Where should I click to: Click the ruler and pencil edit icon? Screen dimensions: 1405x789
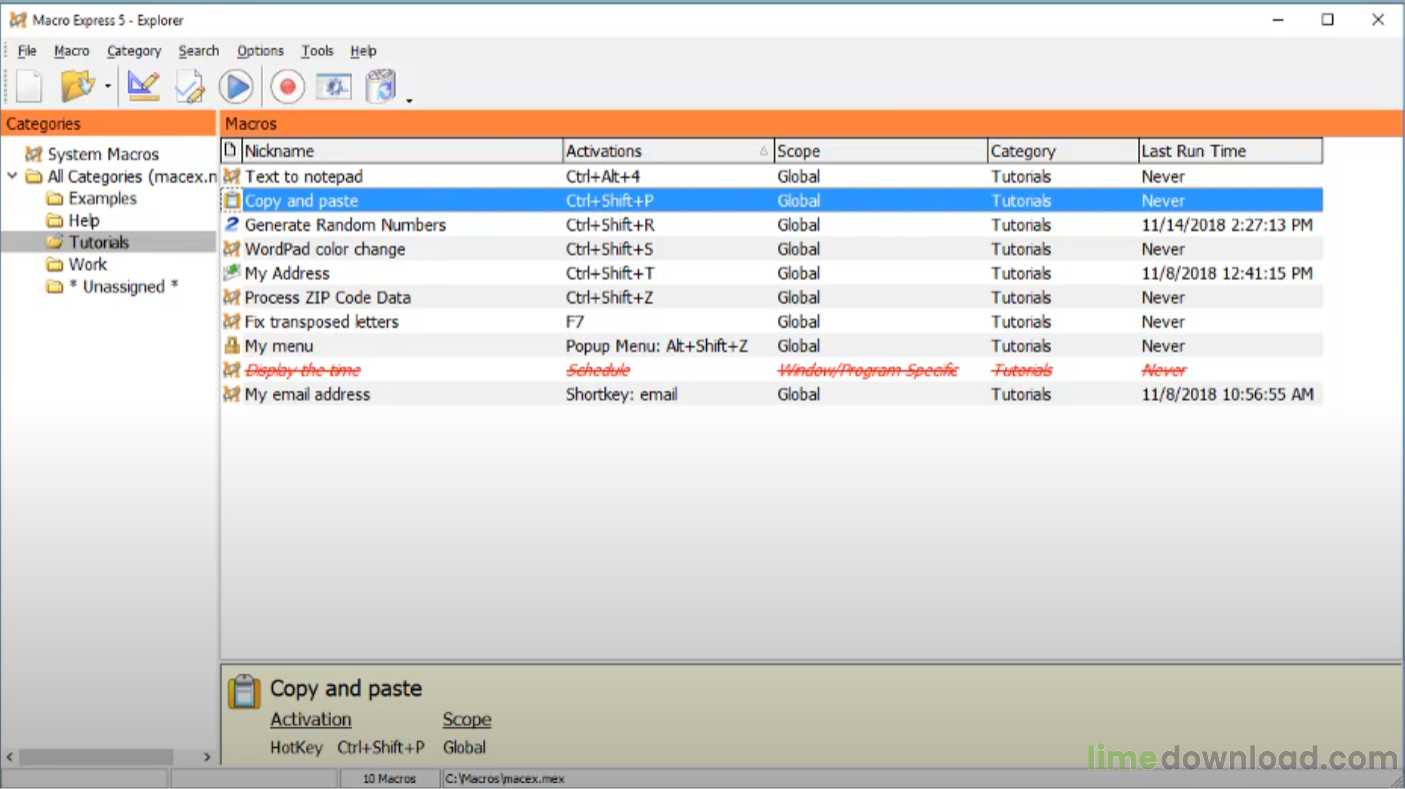tap(144, 87)
